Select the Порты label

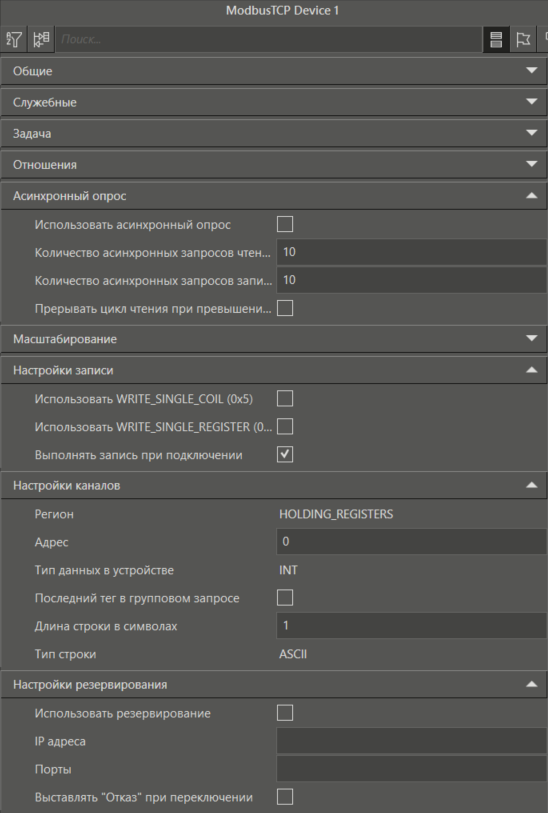pyautogui.click(x=53, y=769)
